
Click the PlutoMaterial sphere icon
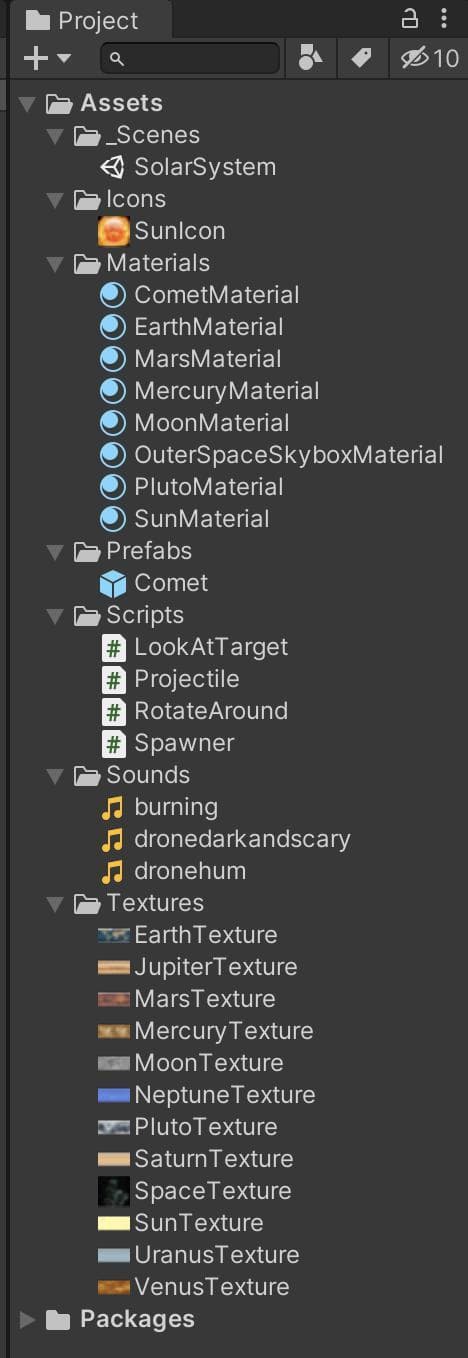tap(113, 487)
